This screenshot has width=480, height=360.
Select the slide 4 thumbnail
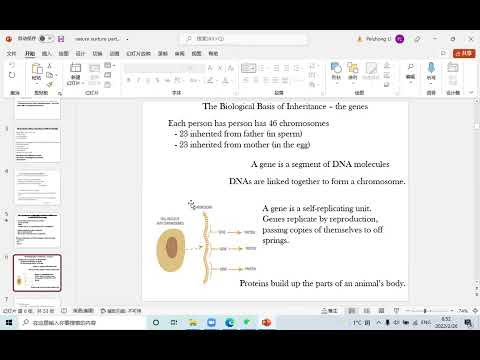[x=37, y=186]
